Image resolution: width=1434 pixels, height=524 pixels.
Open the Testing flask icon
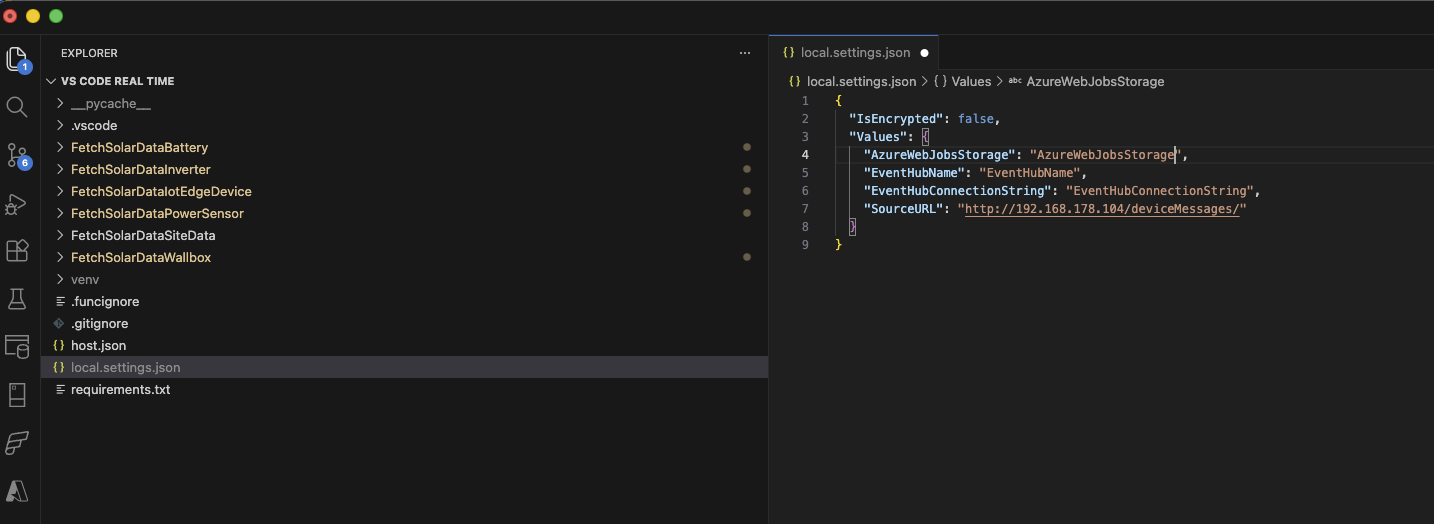click(x=17, y=298)
